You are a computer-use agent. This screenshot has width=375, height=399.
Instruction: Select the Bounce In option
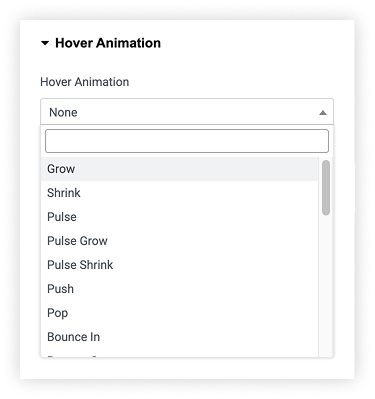point(179,337)
